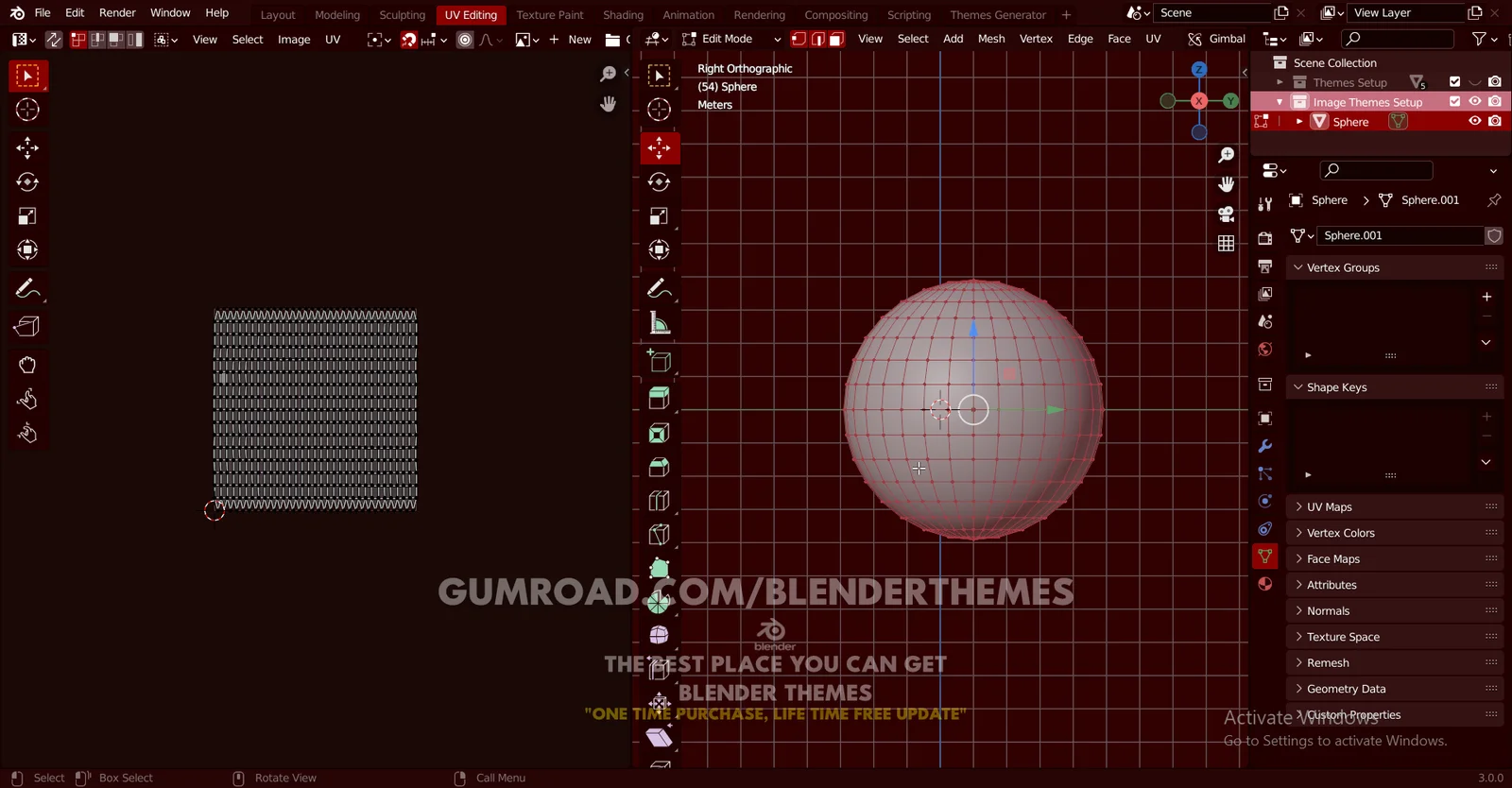Activate the UV editor Rotate tool
1512x788 pixels.
[x=27, y=181]
